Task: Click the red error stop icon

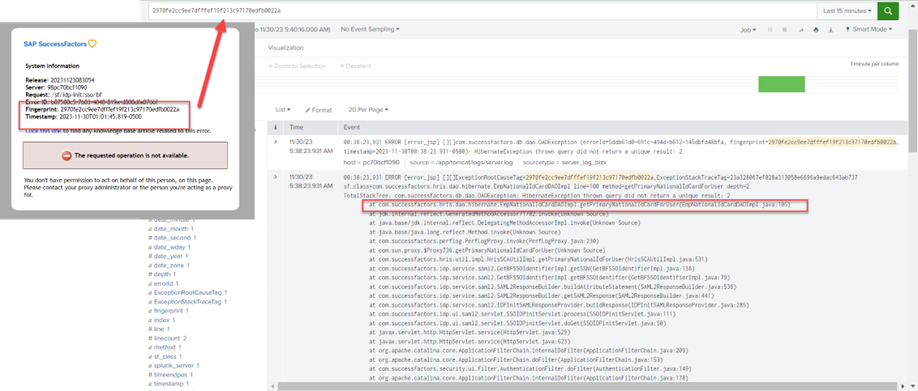Action: click(x=66, y=156)
